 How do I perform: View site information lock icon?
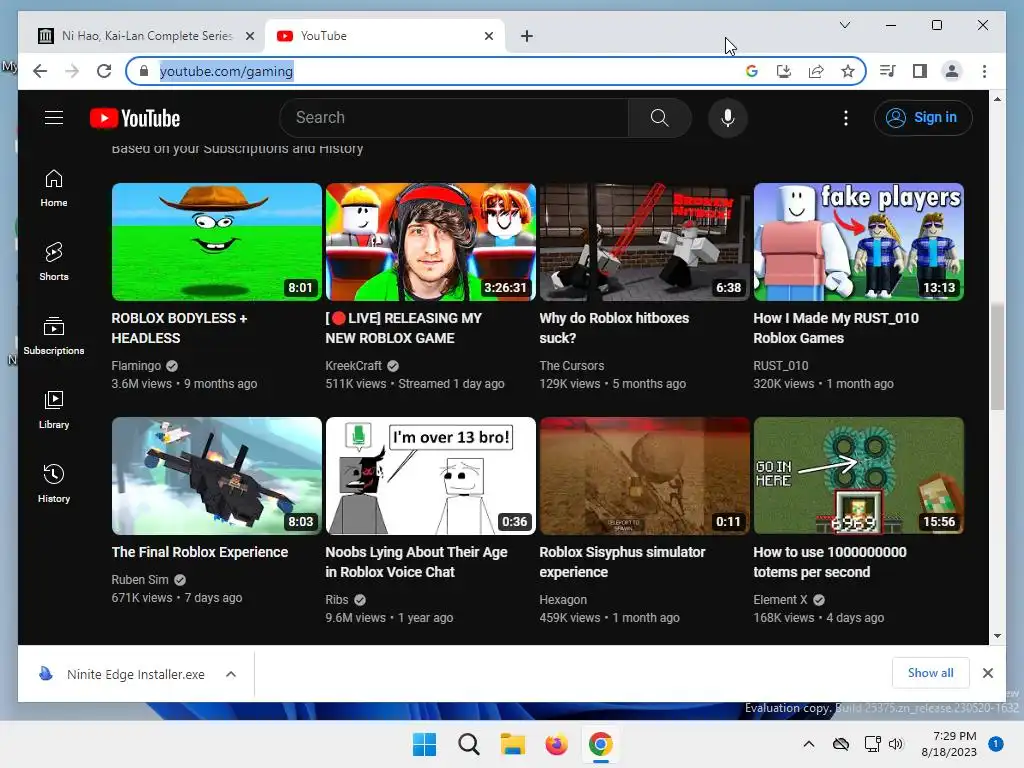[x=144, y=71]
